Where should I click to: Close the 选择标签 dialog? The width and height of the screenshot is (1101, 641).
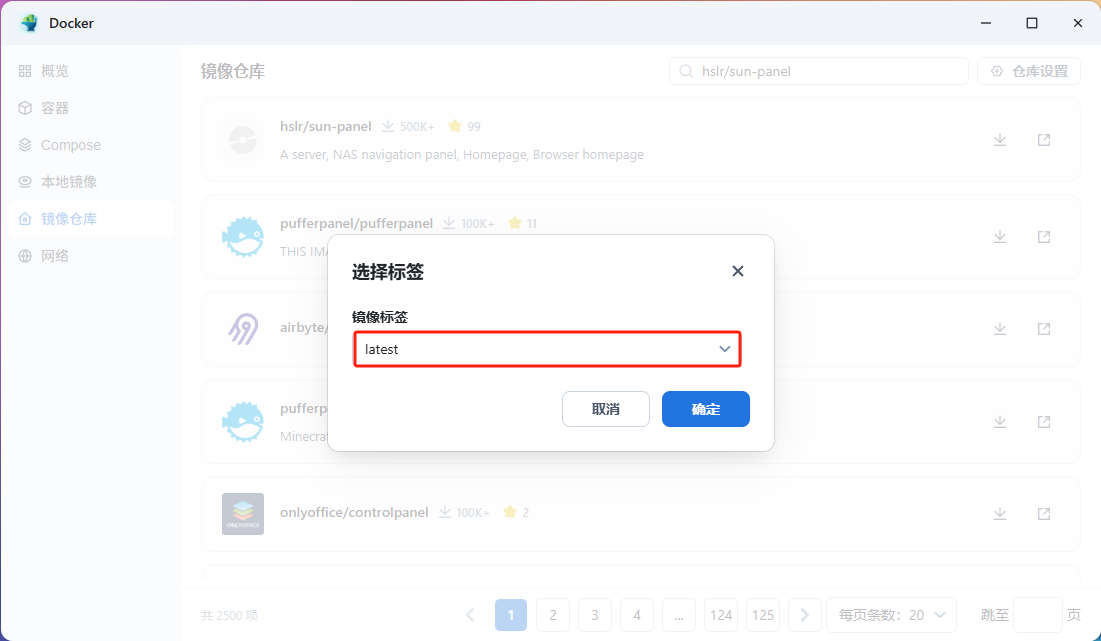pyautogui.click(x=737, y=271)
